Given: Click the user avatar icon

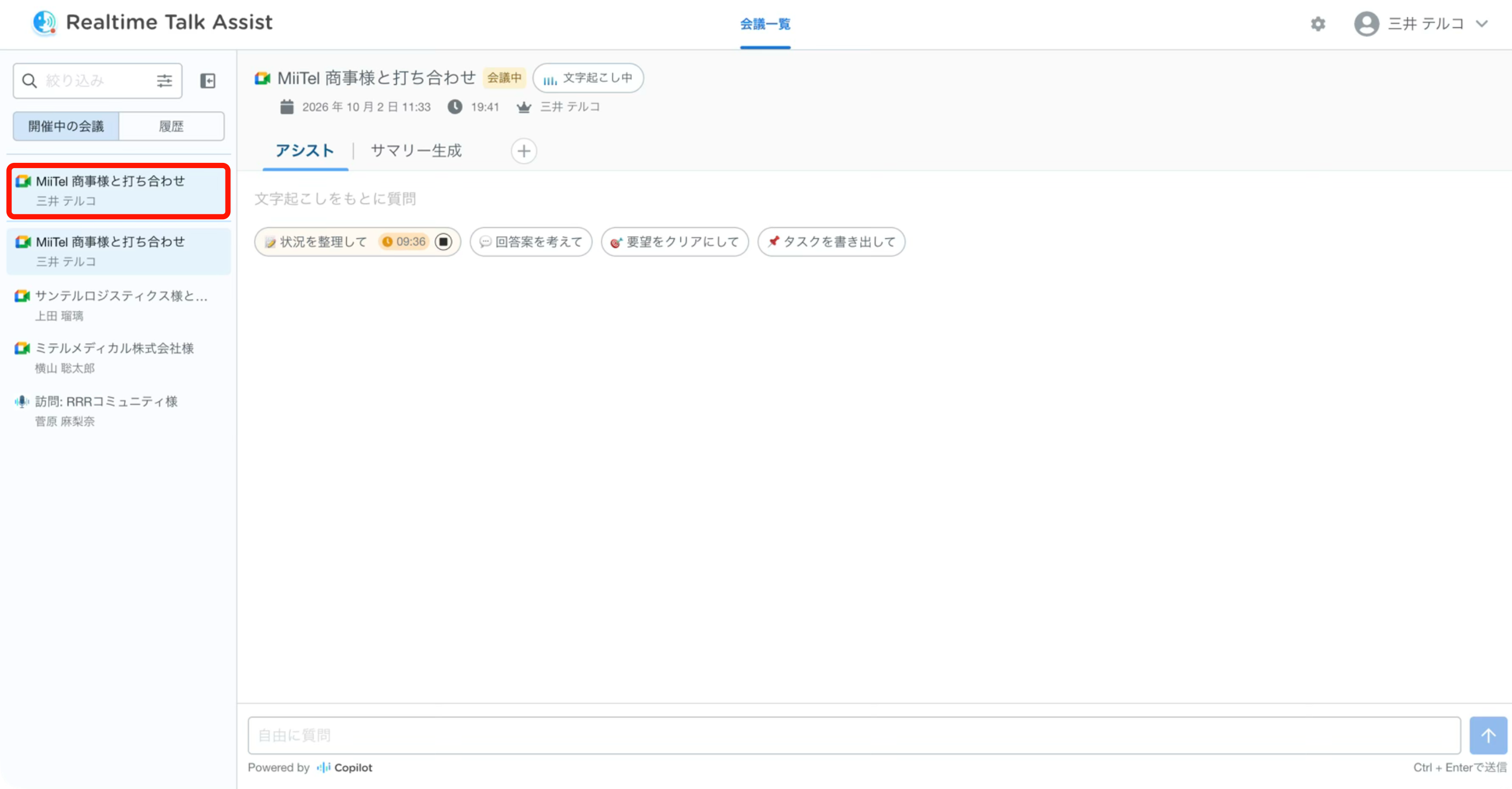Looking at the screenshot, I should click(1367, 24).
